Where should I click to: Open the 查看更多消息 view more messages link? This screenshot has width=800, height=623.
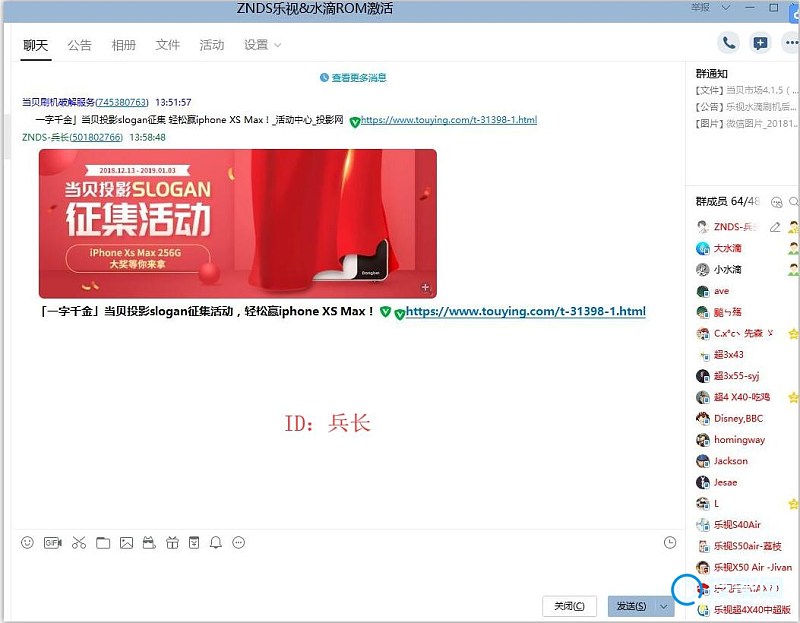pyautogui.click(x=359, y=78)
